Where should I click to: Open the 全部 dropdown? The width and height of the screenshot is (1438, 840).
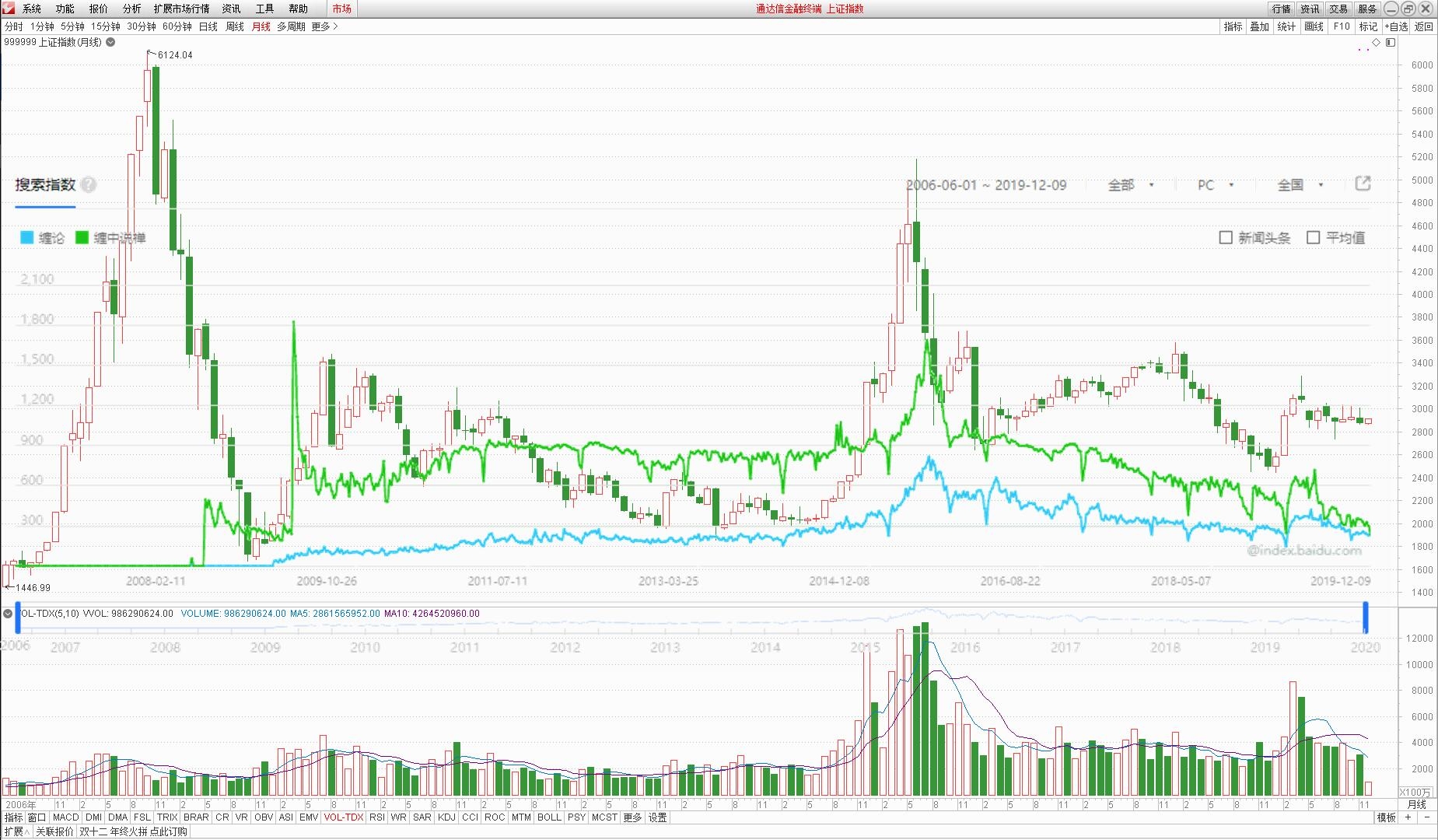(x=1130, y=185)
